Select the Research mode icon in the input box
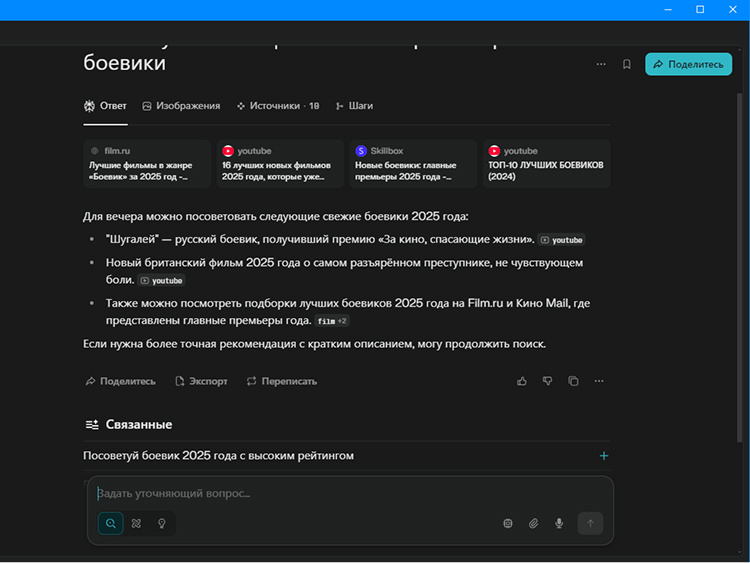Image resolution: width=750 pixels, height=563 pixels. pyautogui.click(x=136, y=523)
